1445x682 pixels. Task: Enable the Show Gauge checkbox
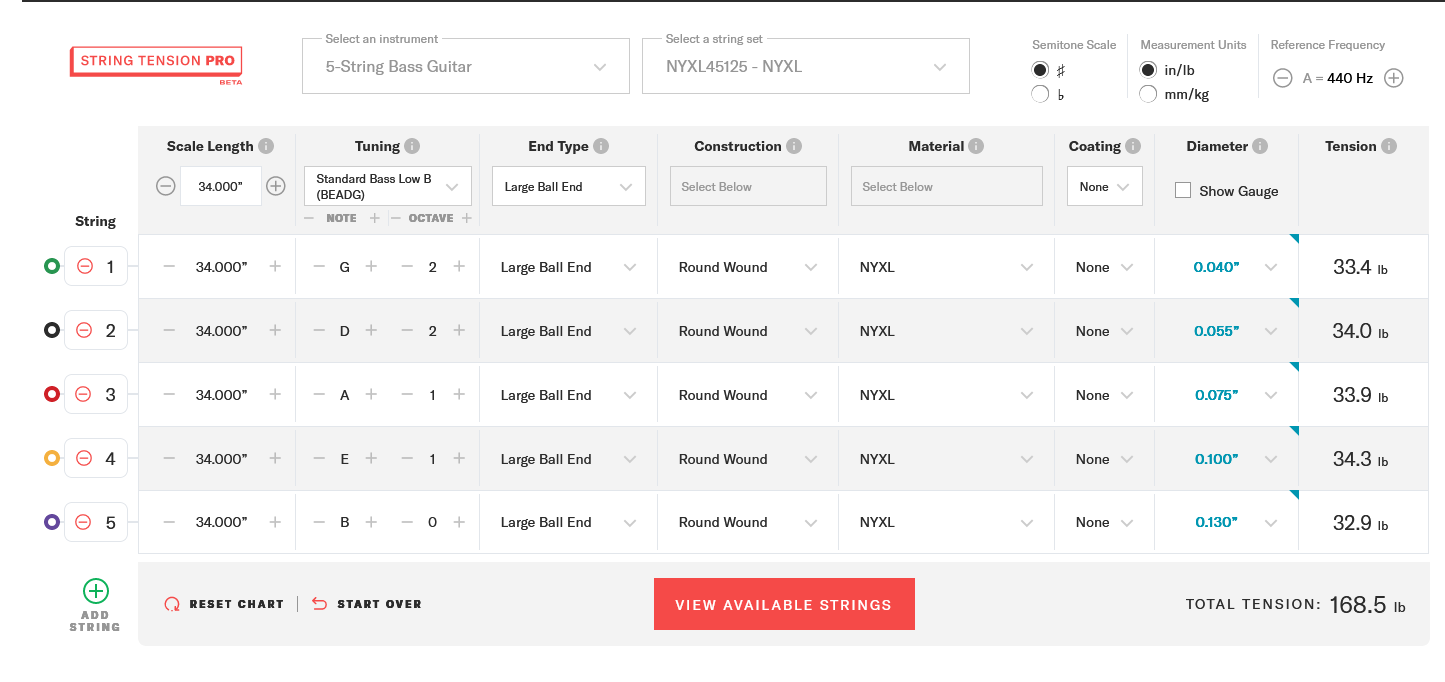click(1183, 191)
